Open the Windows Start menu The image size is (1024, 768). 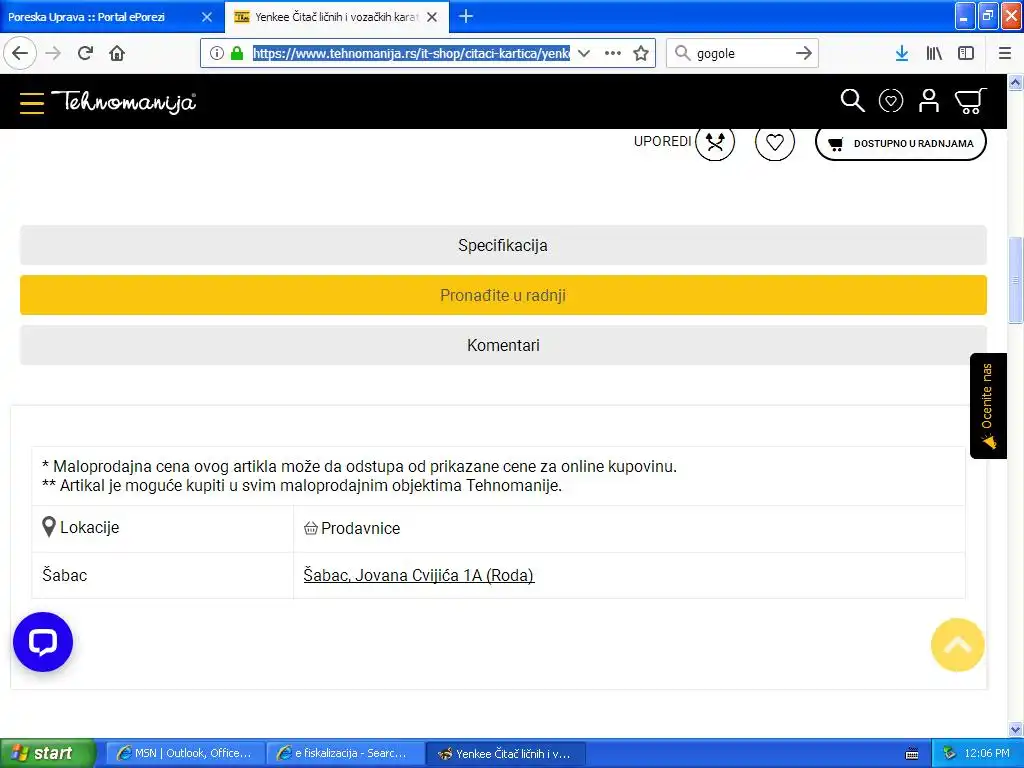(48, 753)
